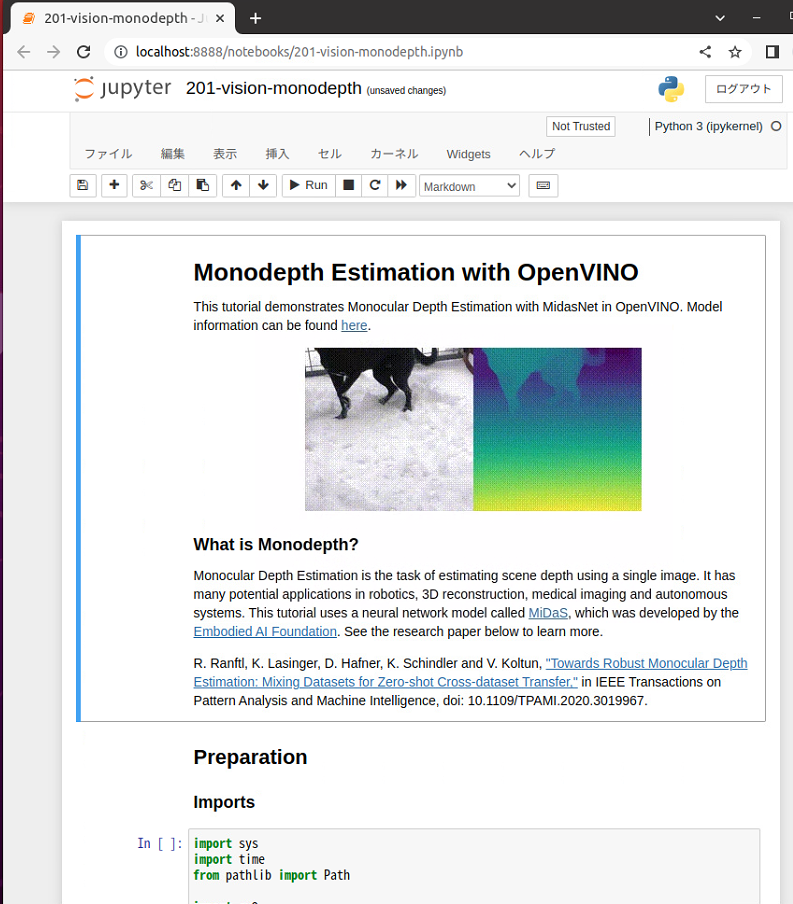Viewport: 793px width, 904px height.
Task: Open the Widgets menu
Action: (468, 154)
